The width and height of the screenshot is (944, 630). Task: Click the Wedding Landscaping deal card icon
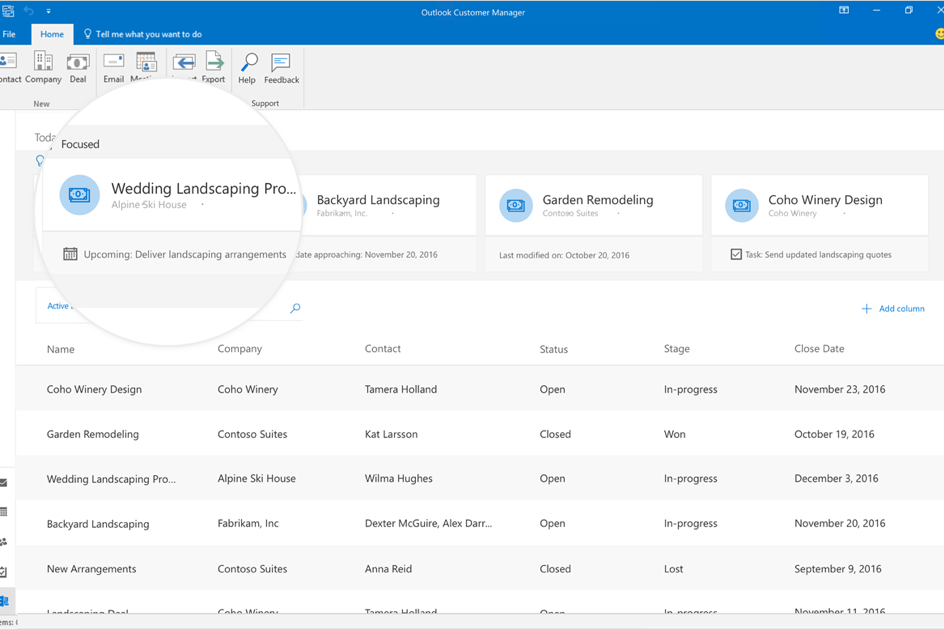point(79,195)
